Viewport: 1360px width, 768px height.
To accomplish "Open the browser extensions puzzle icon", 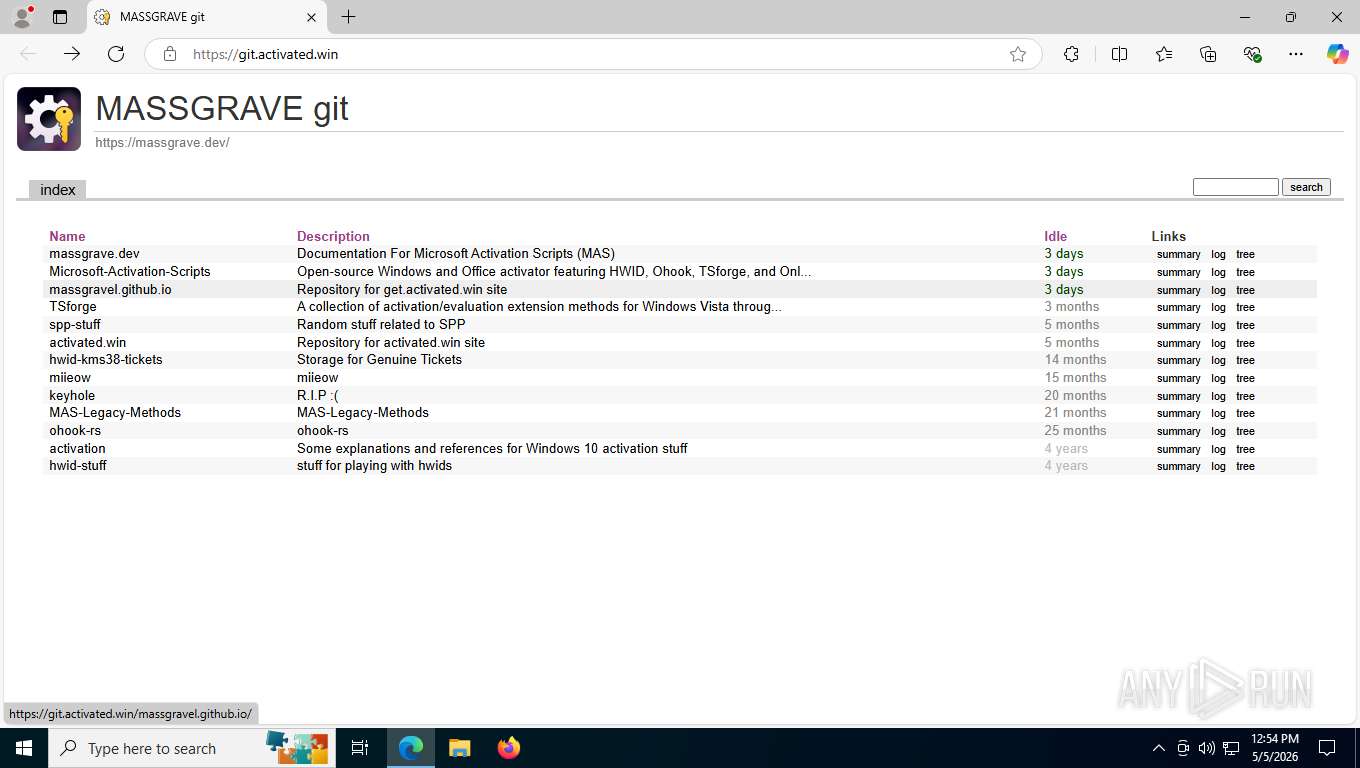I will [1071, 54].
